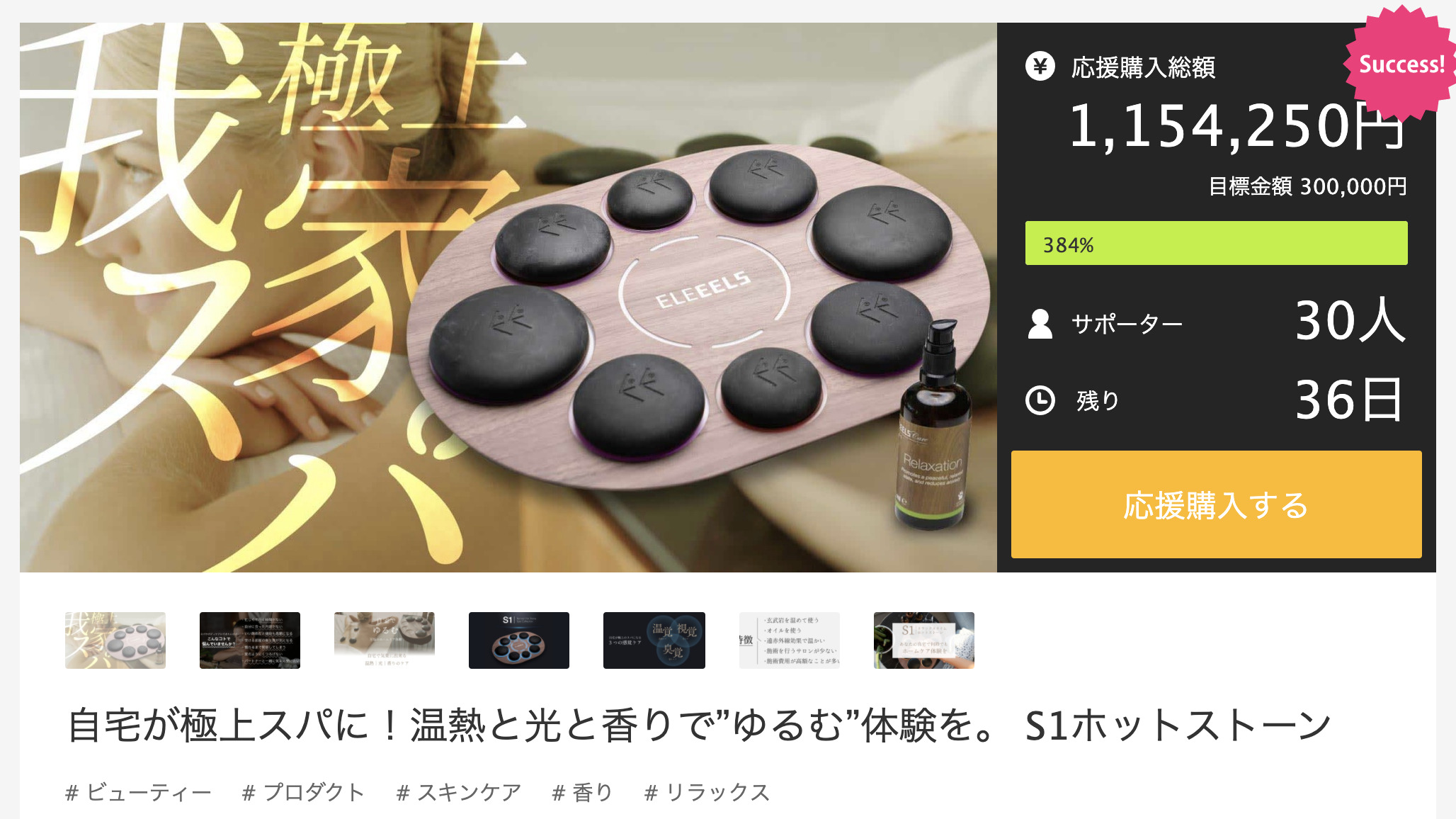Click the yen currency icon
Image resolution: width=1456 pixels, height=819 pixels.
pyautogui.click(x=1040, y=67)
